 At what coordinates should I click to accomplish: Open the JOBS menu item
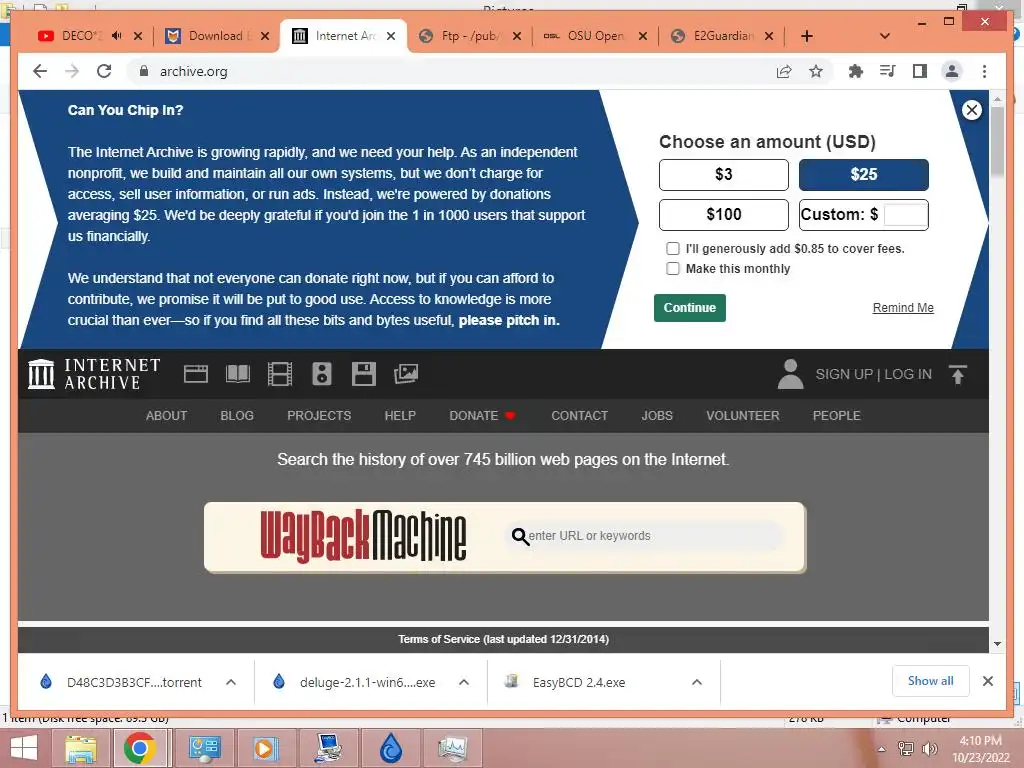tap(657, 415)
